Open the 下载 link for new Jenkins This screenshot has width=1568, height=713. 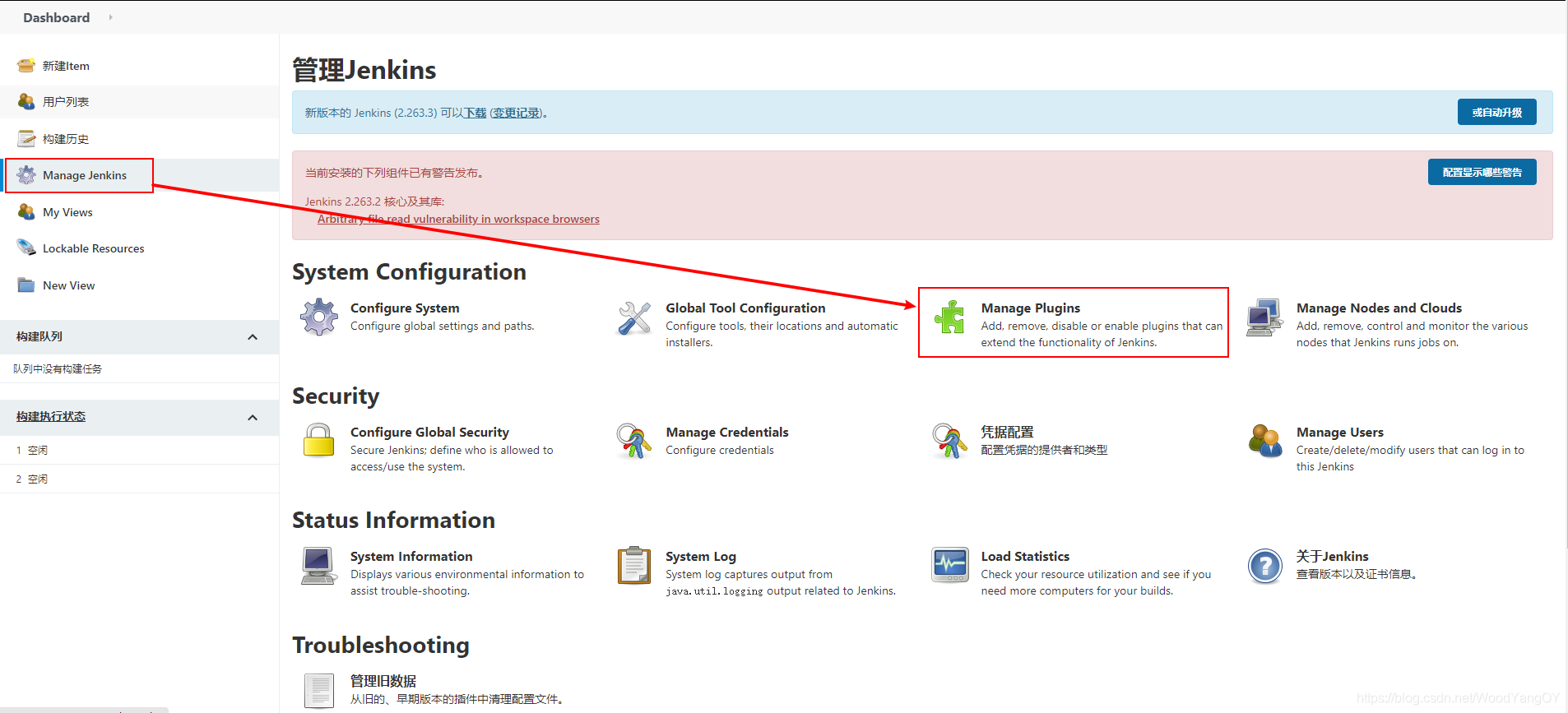(475, 113)
